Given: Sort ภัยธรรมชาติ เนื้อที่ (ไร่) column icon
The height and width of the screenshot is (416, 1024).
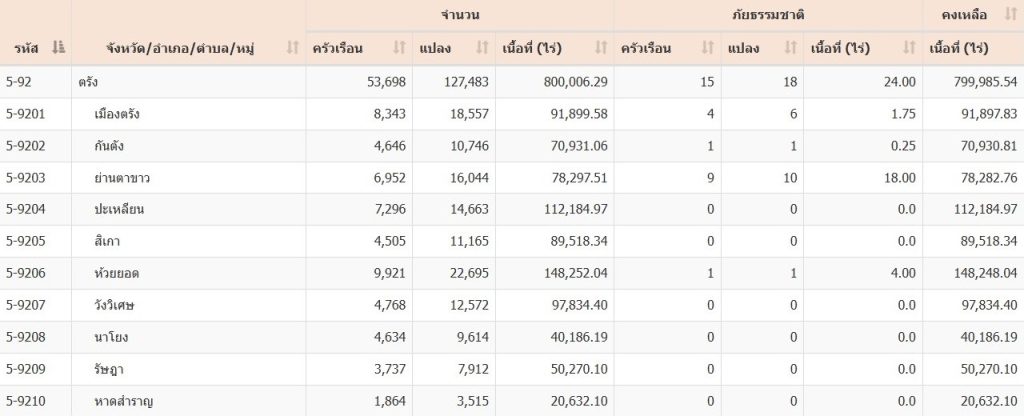Looking at the screenshot, I should [x=910, y=48].
